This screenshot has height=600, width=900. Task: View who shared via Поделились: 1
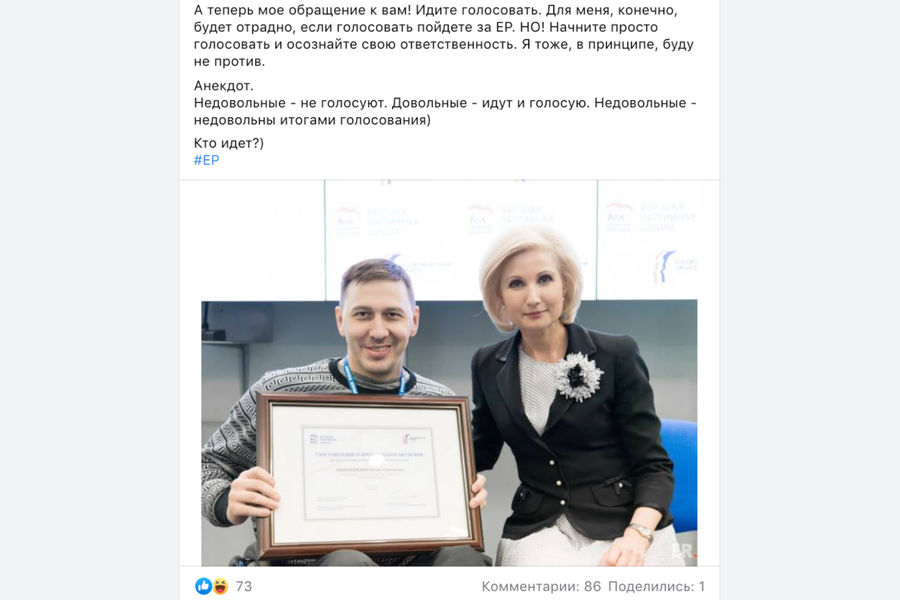coord(656,586)
